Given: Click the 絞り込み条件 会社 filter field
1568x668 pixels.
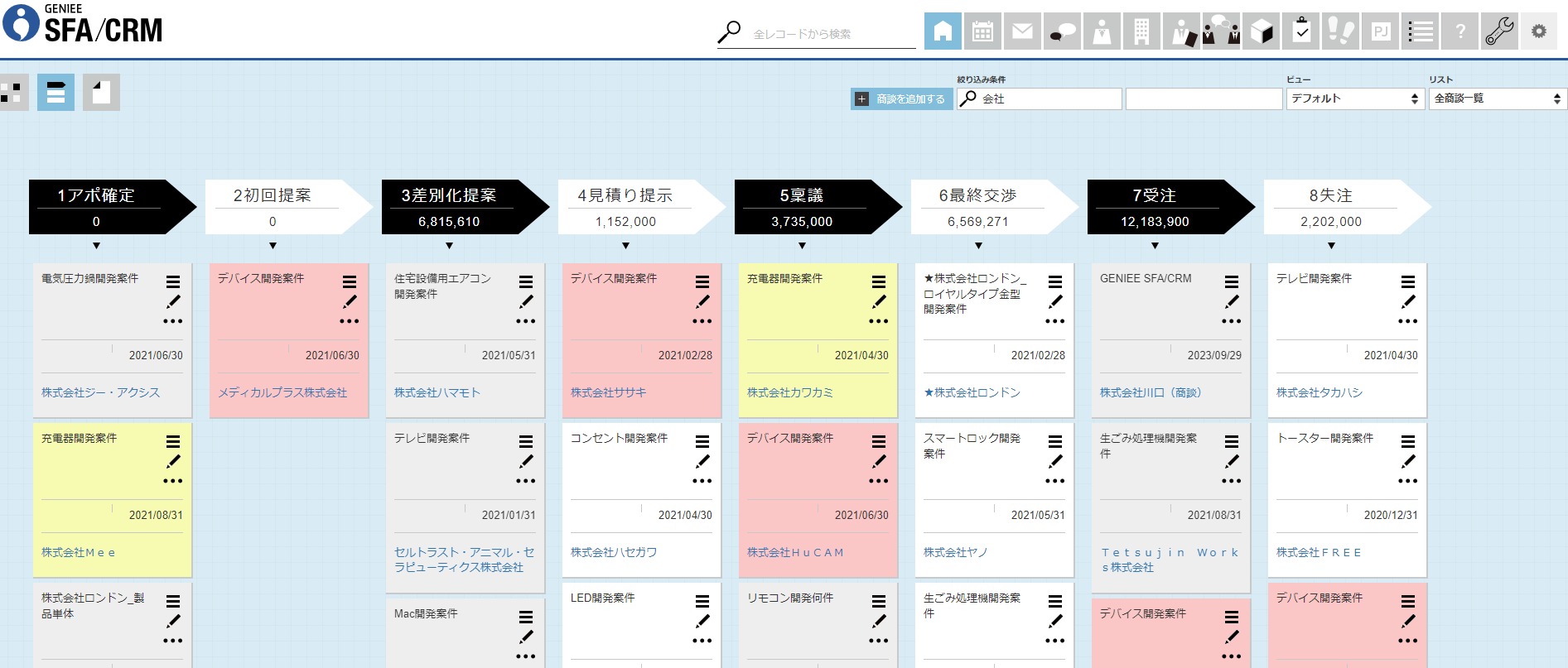Looking at the screenshot, I should 1040,99.
